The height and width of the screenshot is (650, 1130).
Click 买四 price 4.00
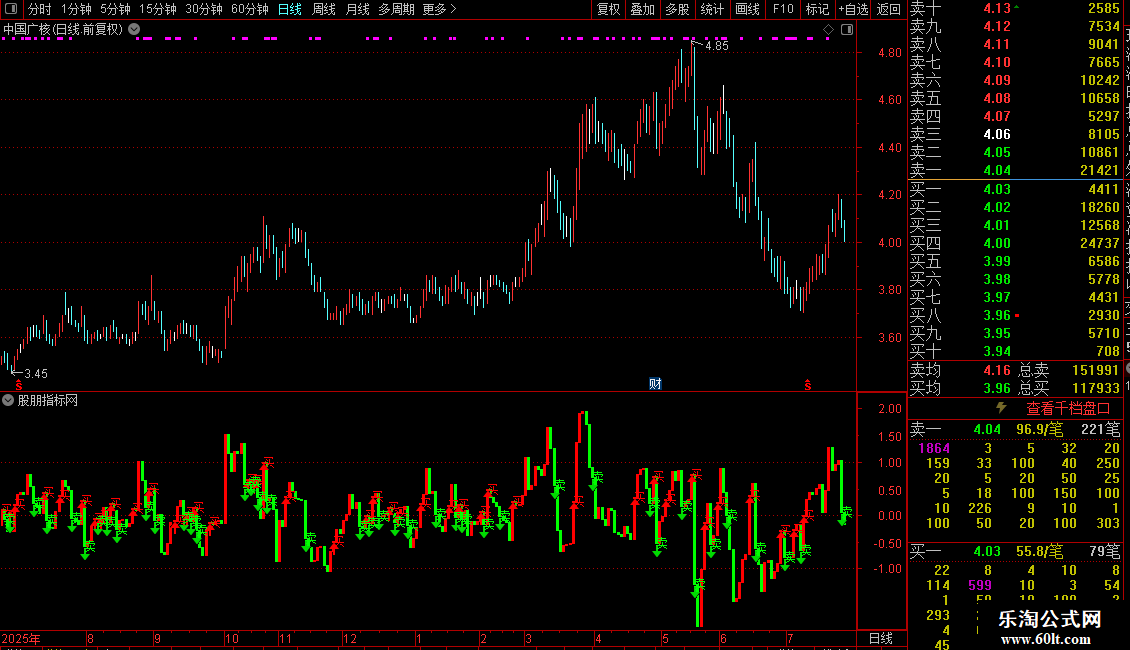997,243
